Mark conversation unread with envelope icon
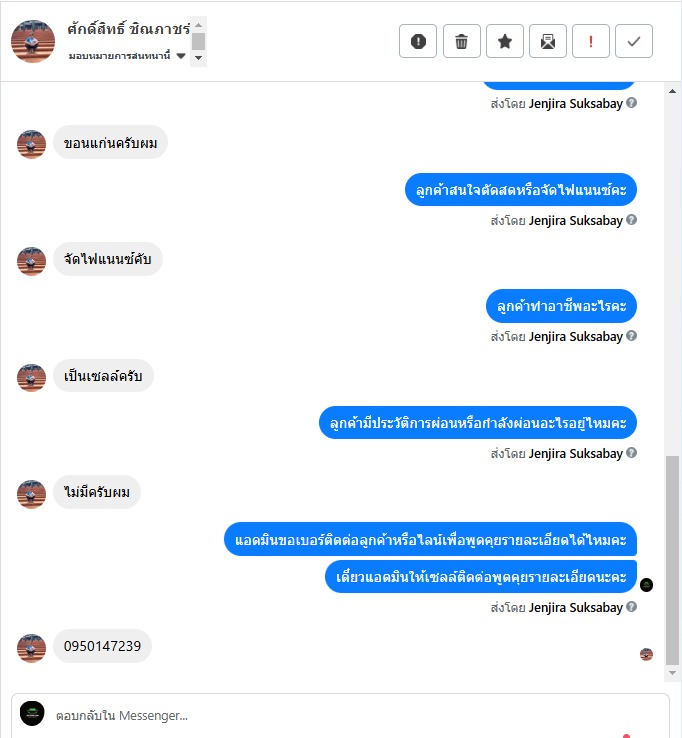The height and width of the screenshot is (738, 682). [x=548, y=41]
